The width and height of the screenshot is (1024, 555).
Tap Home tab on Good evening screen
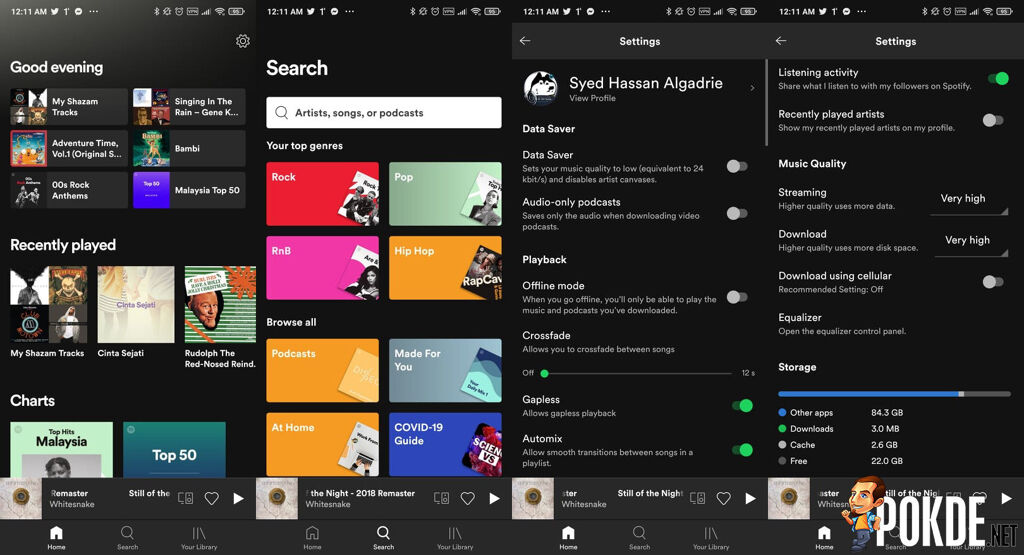[56, 537]
